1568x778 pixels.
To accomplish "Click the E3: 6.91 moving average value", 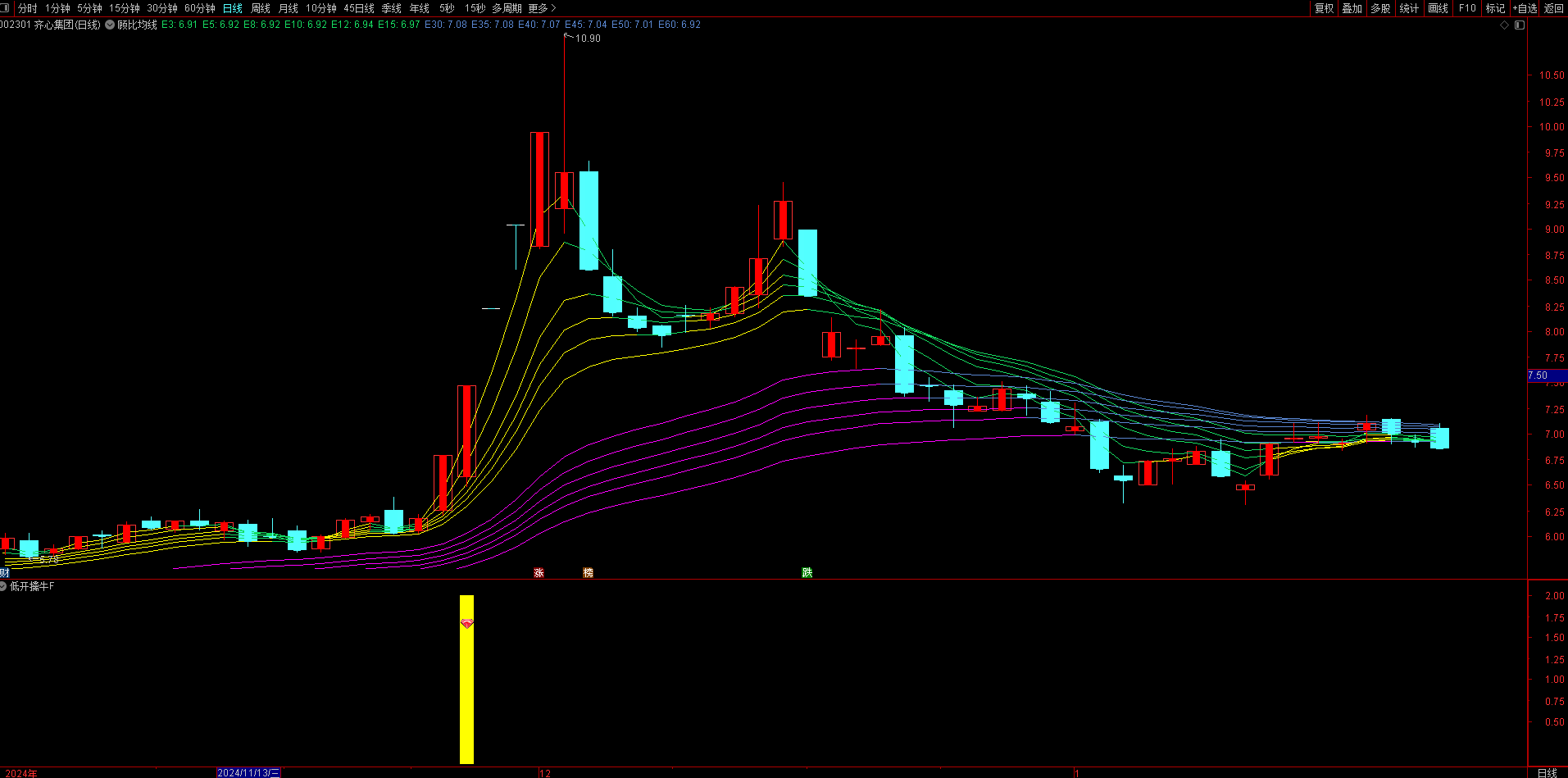I will click(180, 25).
